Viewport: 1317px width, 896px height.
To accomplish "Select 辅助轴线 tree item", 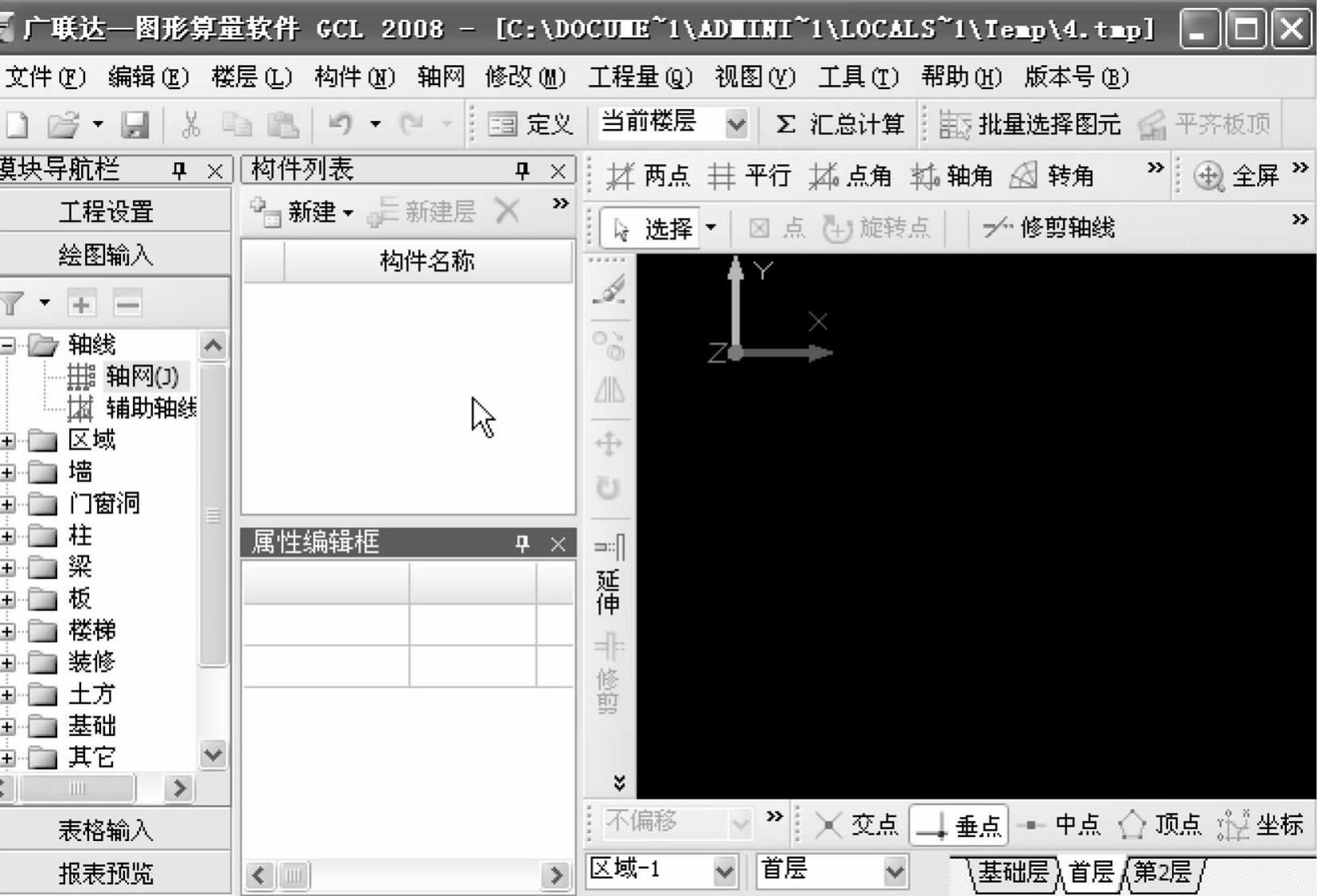I will coord(151,408).
